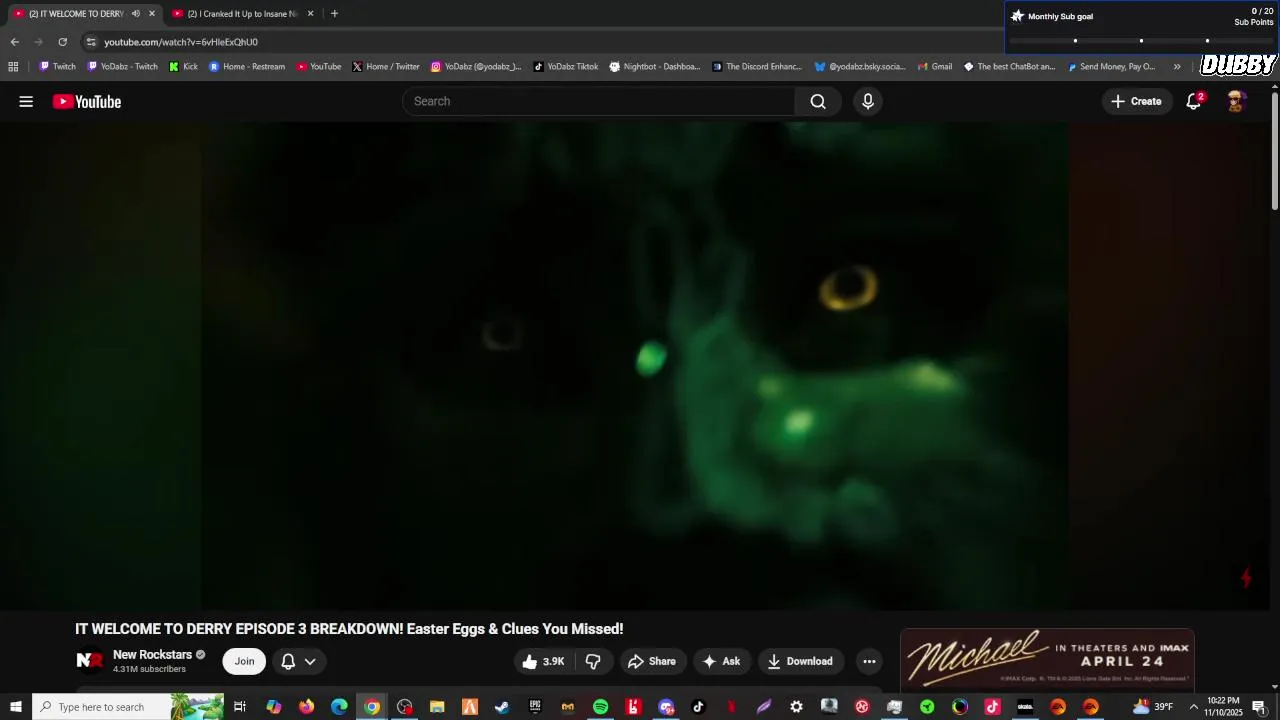Open the Gmail bookmark

[x=933, y=67]
